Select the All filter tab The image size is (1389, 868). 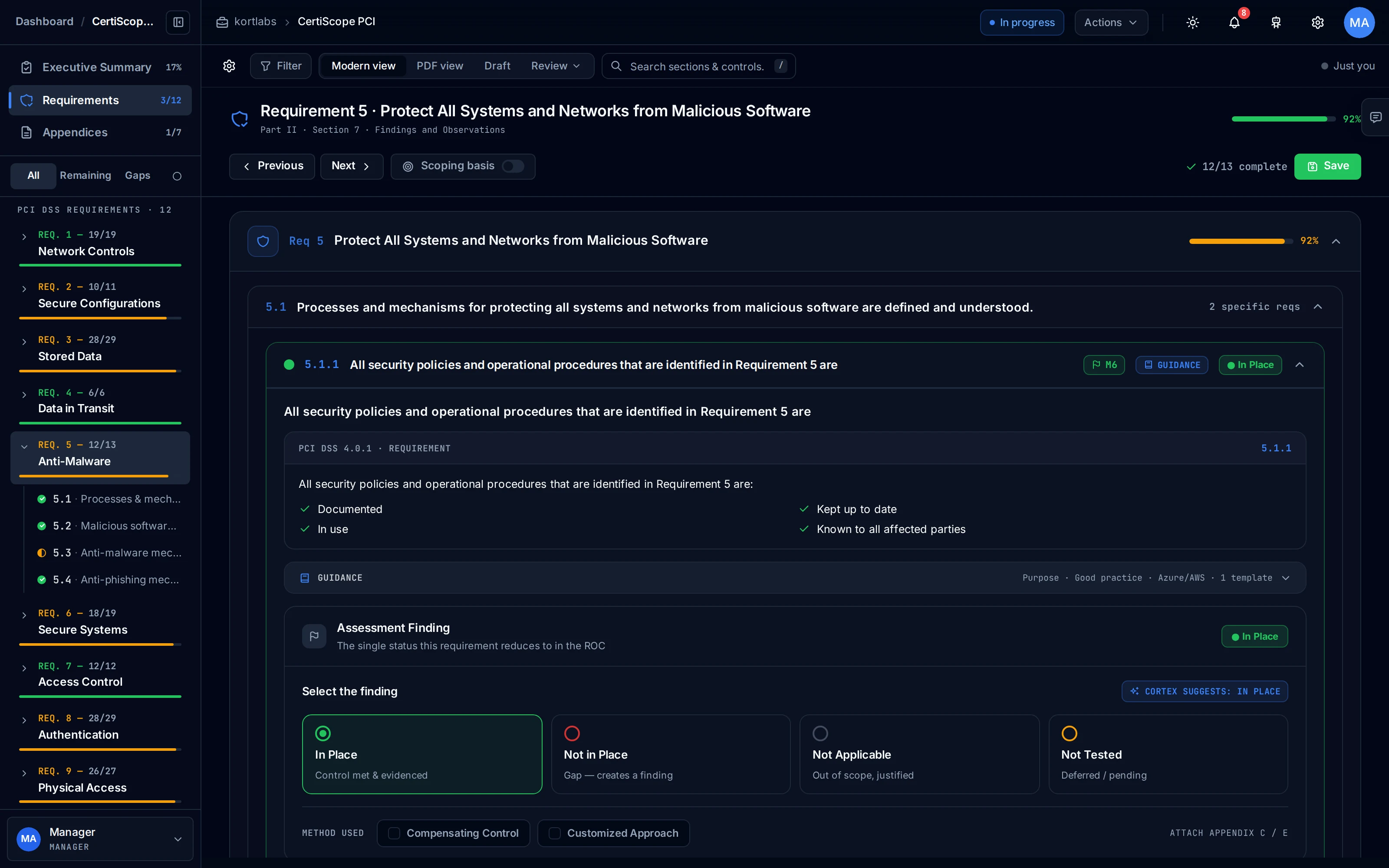[x=33, y=176]
